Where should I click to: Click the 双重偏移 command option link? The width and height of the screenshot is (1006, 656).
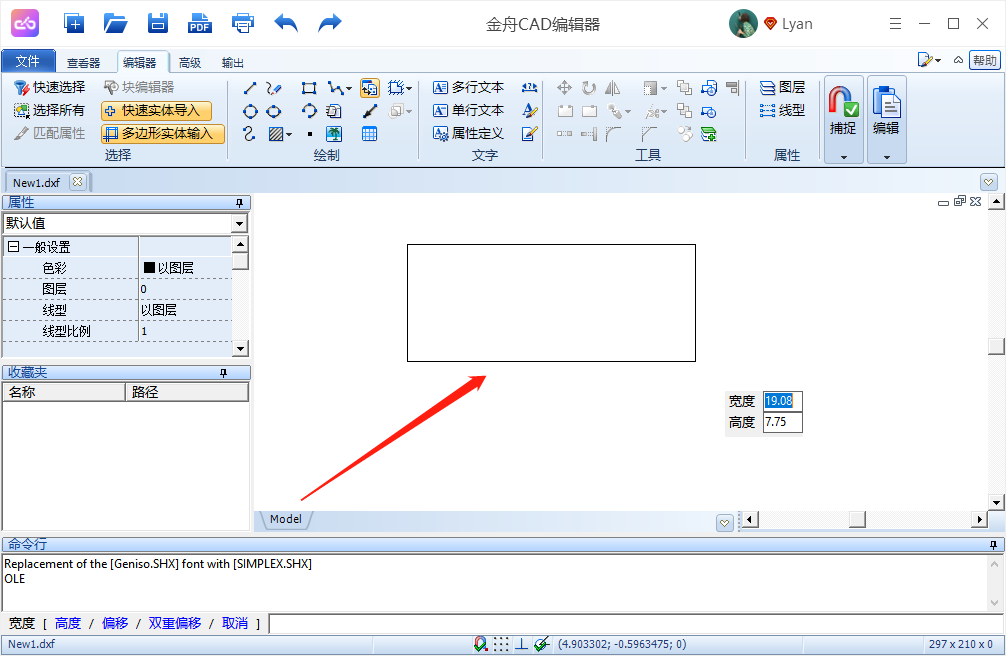click(175, 623)
